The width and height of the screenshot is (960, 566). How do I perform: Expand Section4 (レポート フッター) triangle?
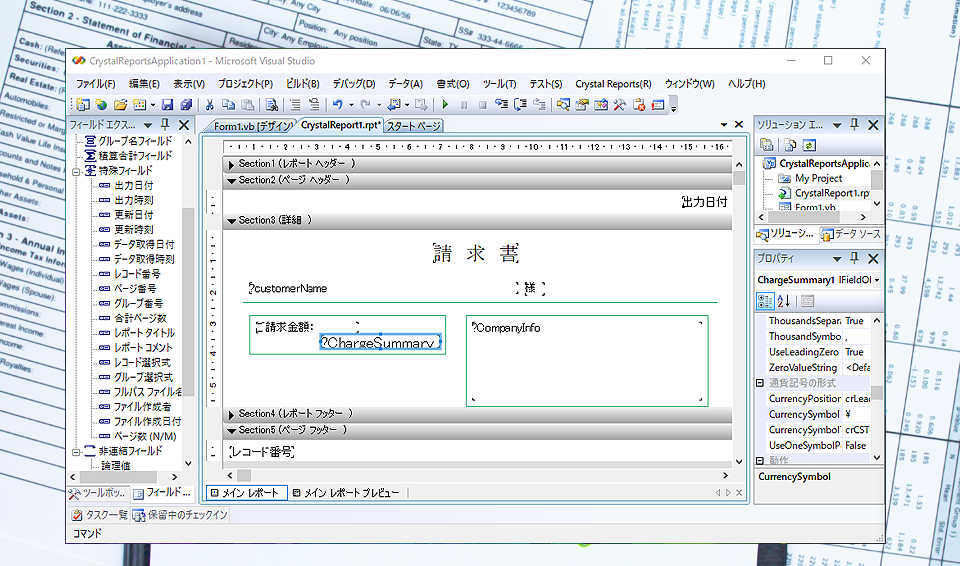pos(231,415)
